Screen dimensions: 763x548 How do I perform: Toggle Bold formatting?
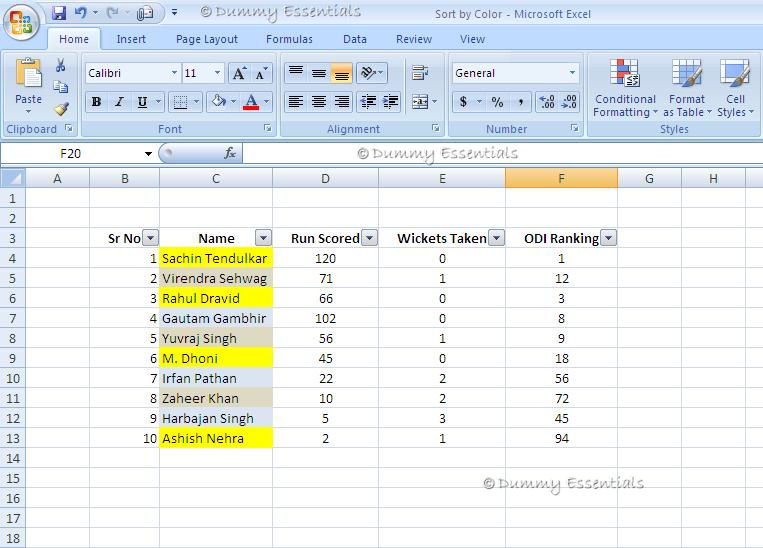point(96,102)
